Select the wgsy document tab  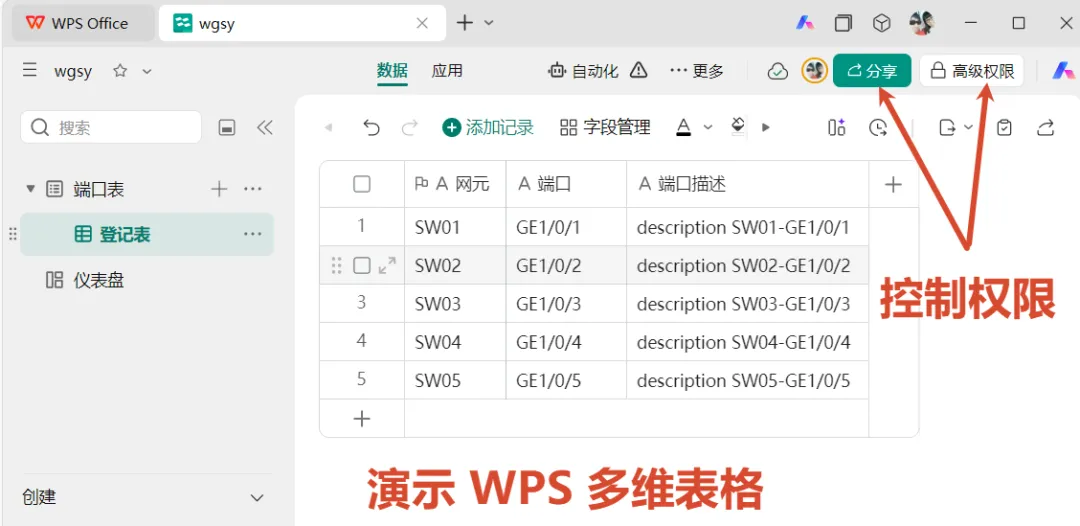[302, 23]
